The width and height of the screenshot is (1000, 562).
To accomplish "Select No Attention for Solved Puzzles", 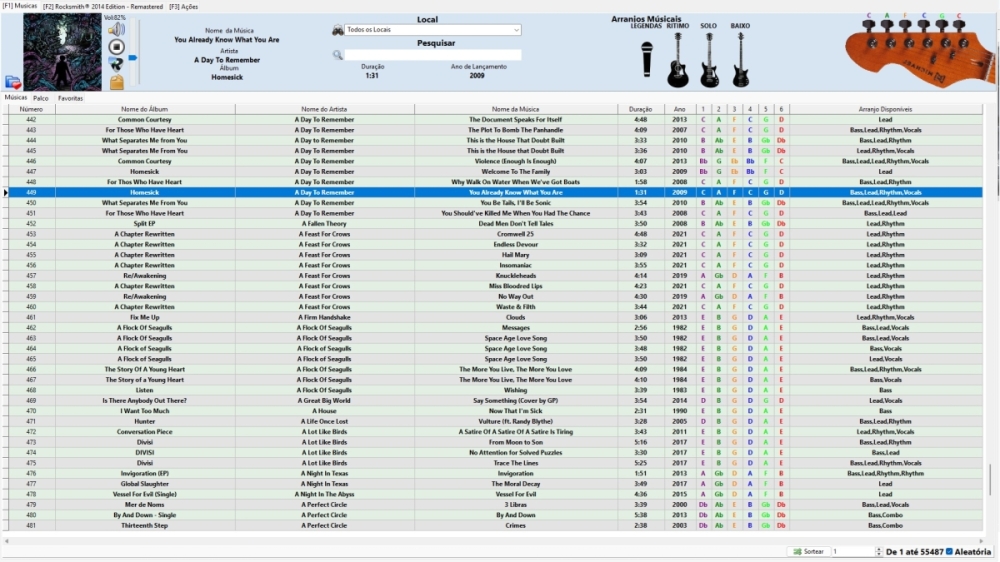I will 495,452.
